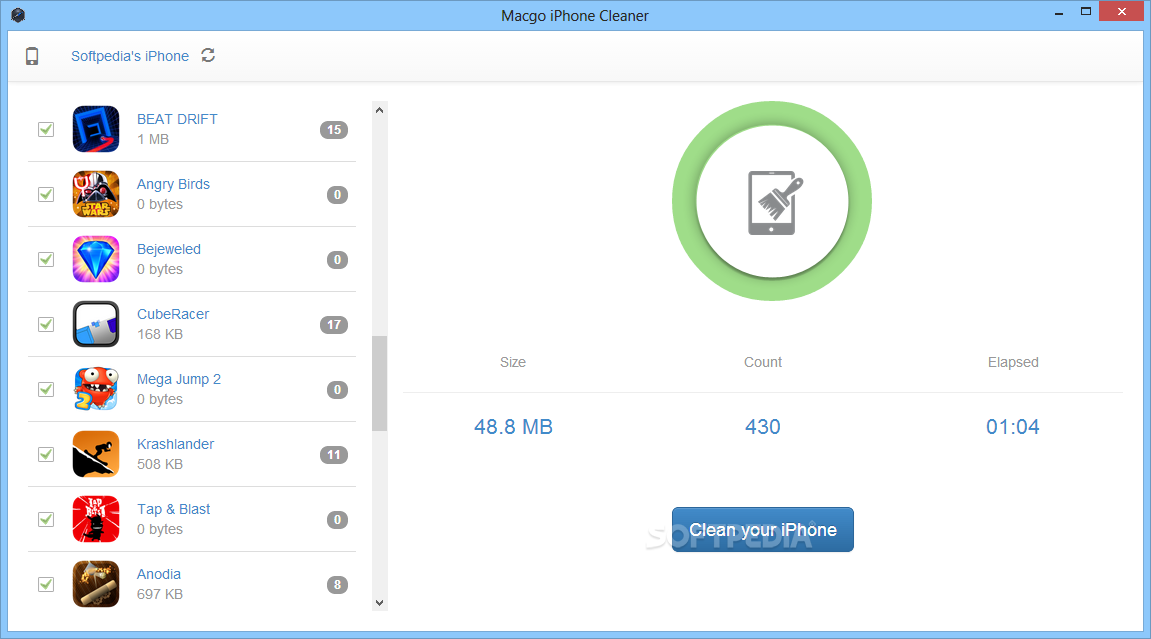The width and height of the screenshot is (1151, 639).
Task: Click the Anodia count badge 8
Action: [337, 585]
